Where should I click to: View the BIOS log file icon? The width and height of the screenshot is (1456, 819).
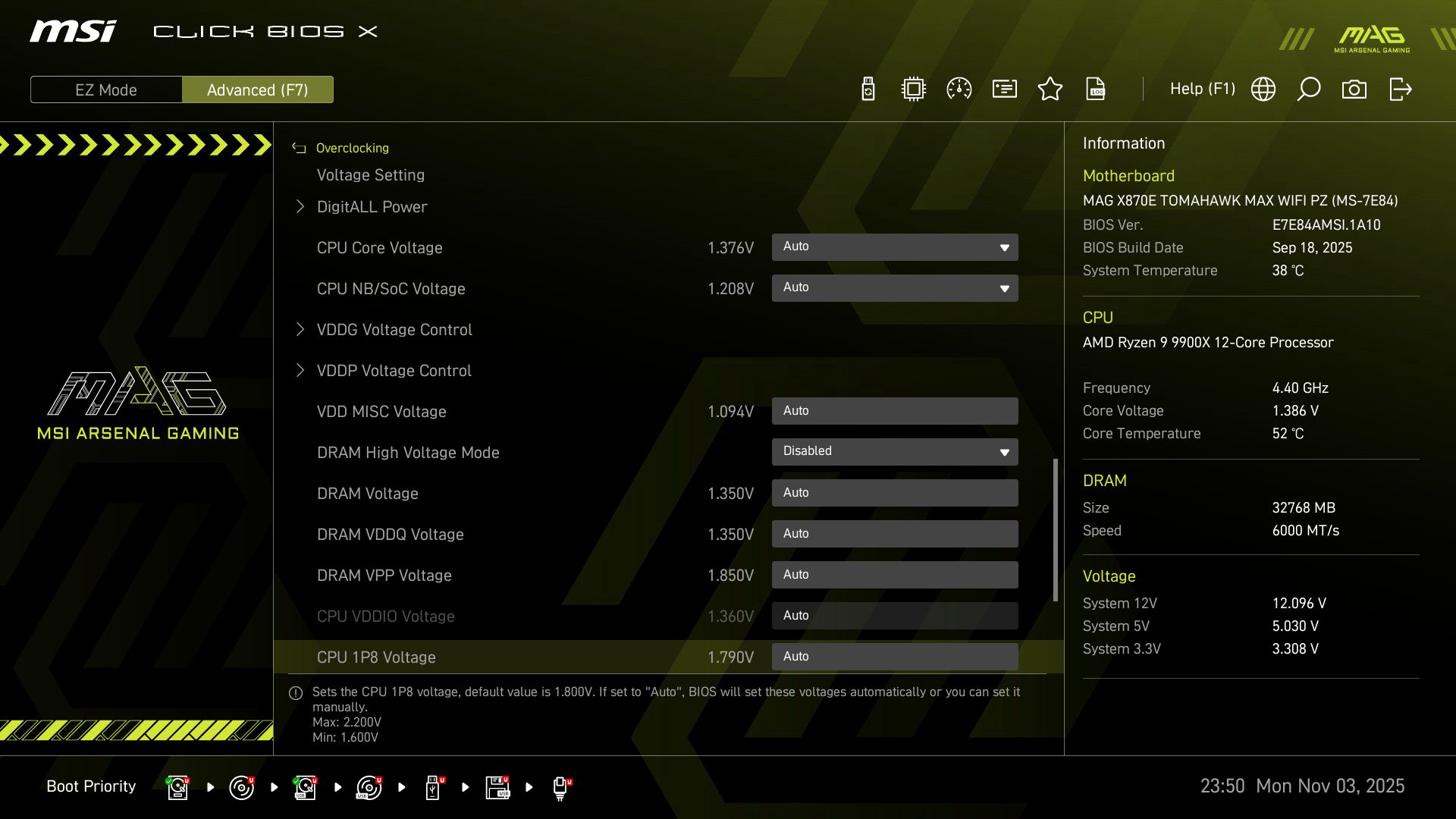click(x=1096, y=89)
